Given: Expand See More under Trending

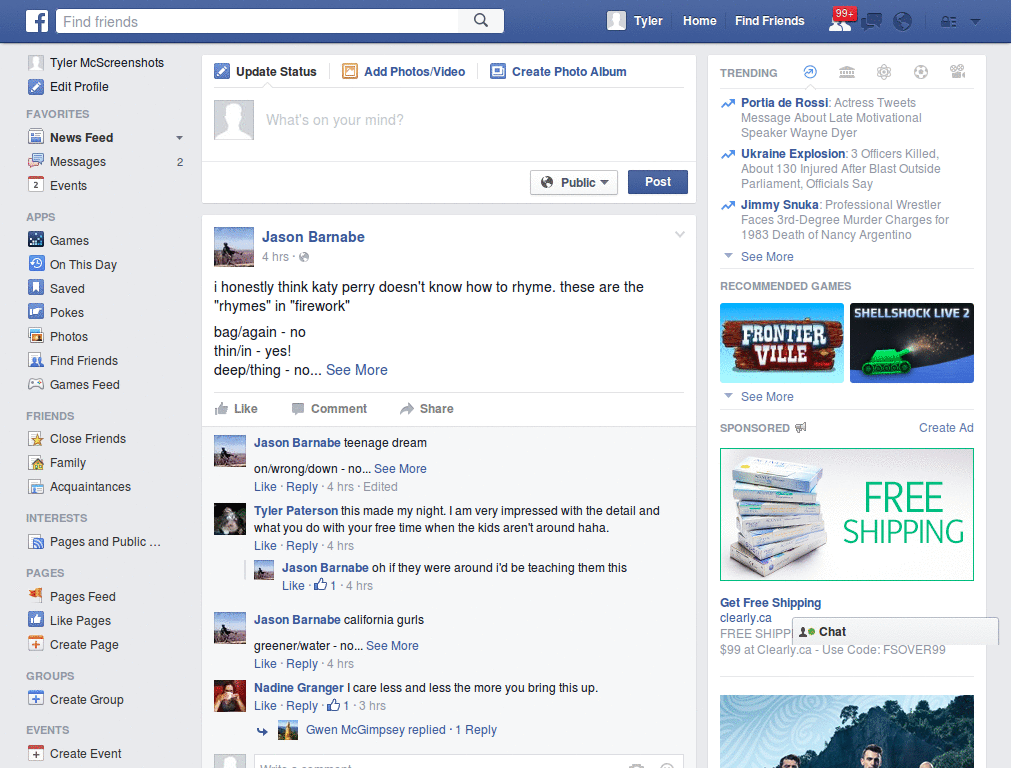Looking at the screenshot, I should coord(767,257).
